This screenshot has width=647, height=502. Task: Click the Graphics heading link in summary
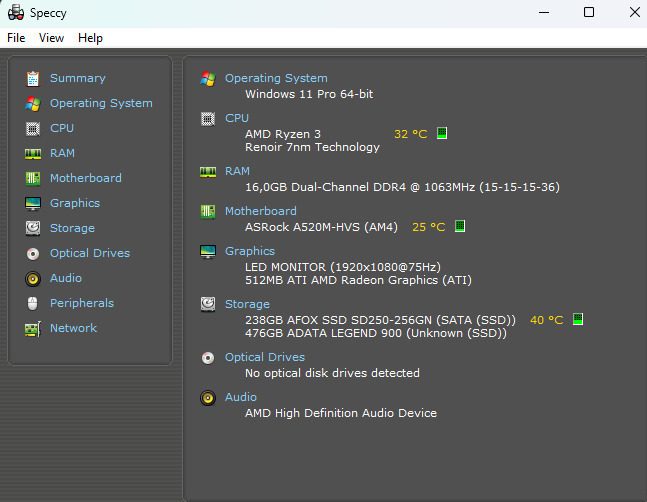[x=250, y=251]
